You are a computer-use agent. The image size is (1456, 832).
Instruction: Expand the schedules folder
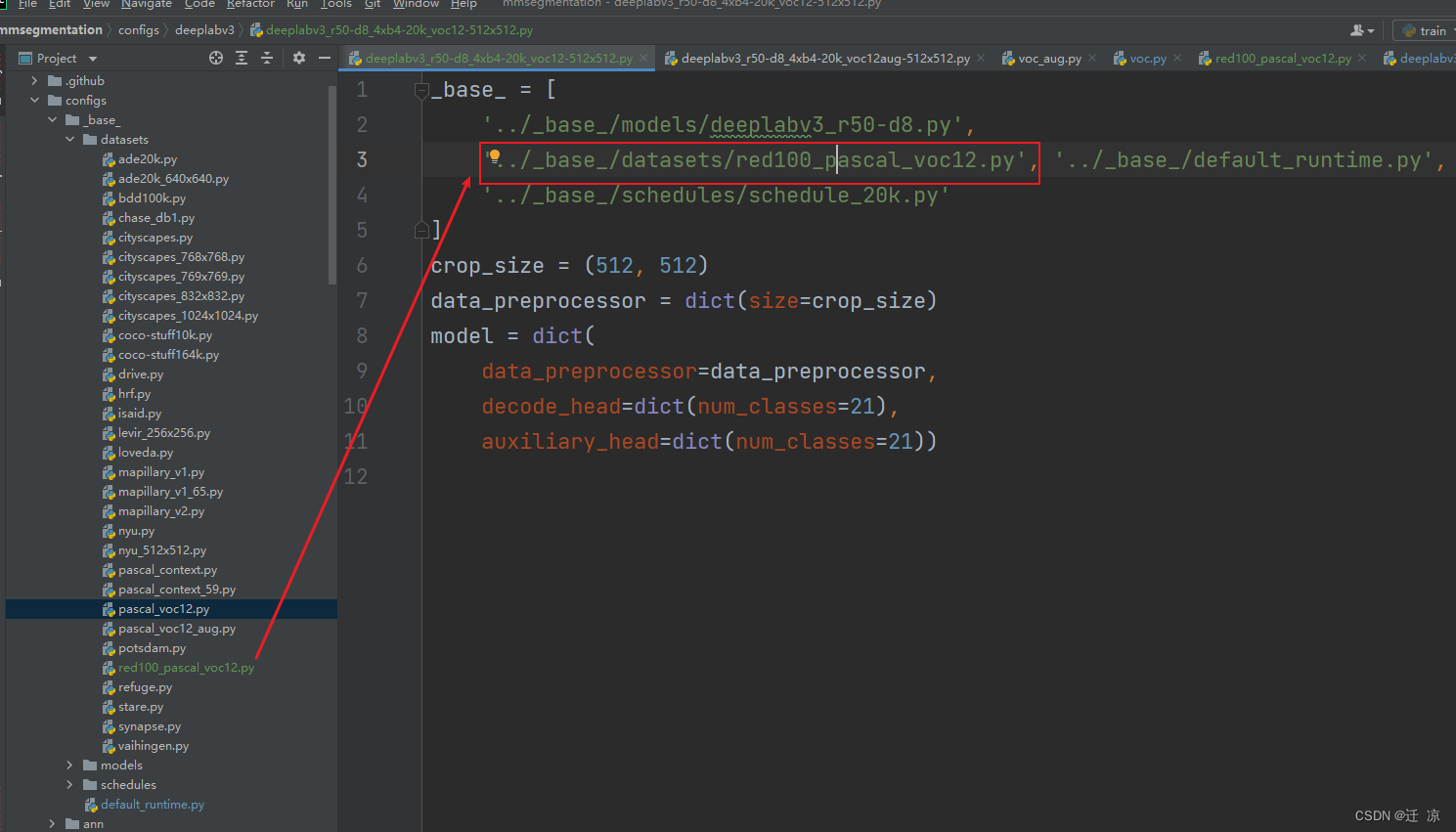(70, 785)
